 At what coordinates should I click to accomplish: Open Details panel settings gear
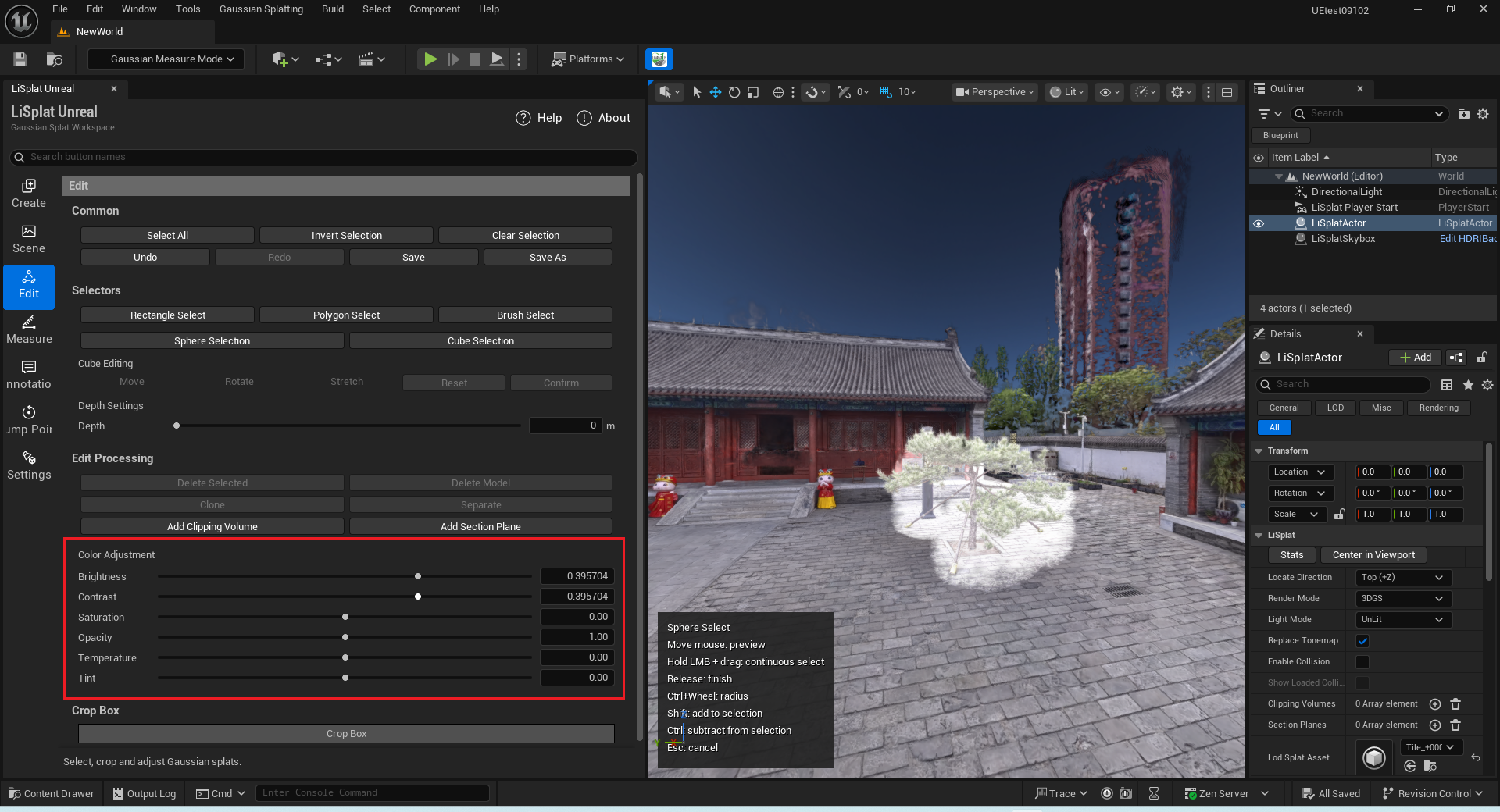1487,385
